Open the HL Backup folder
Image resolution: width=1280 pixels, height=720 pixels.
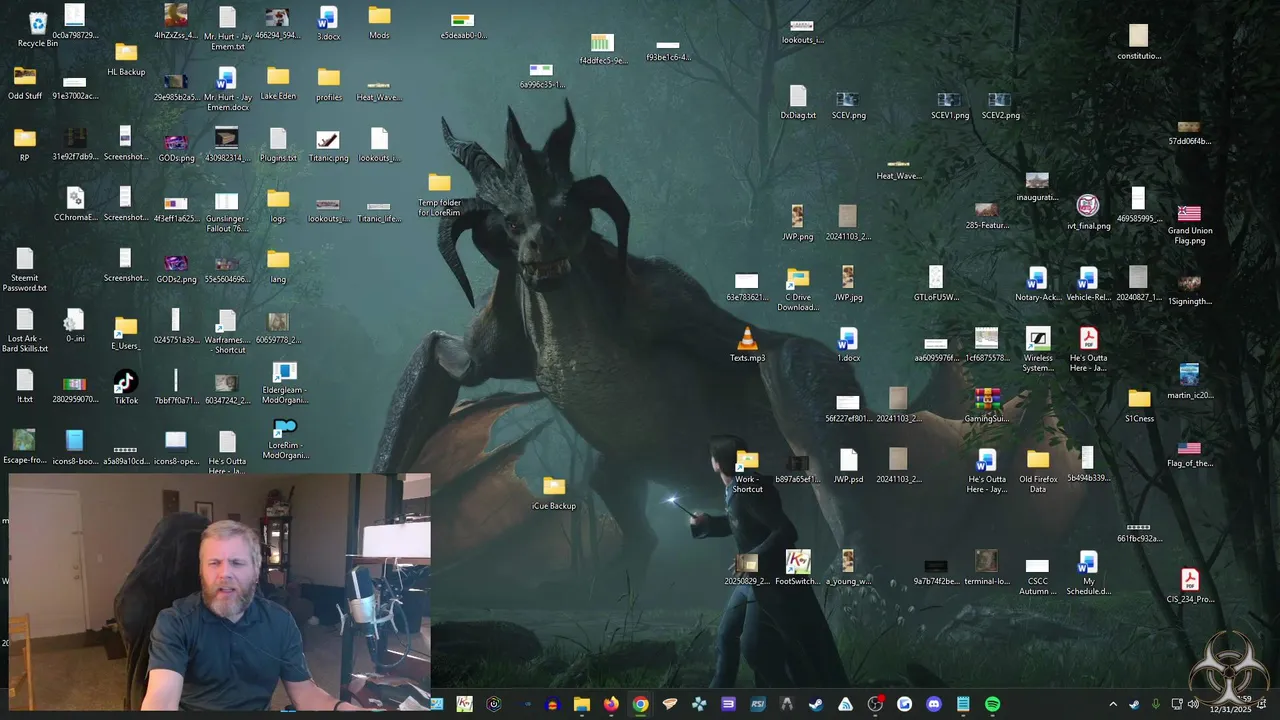click(126, 59)
